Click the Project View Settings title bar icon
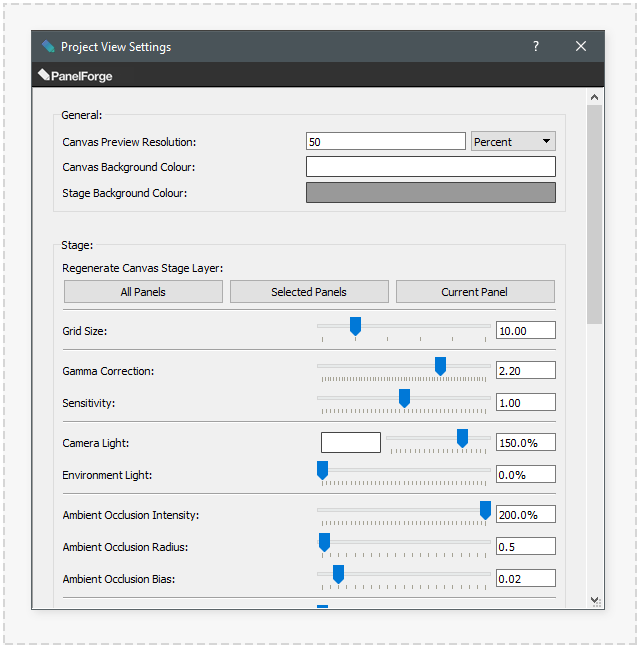The width and height of the screenshot is (640, 647). 48,47
